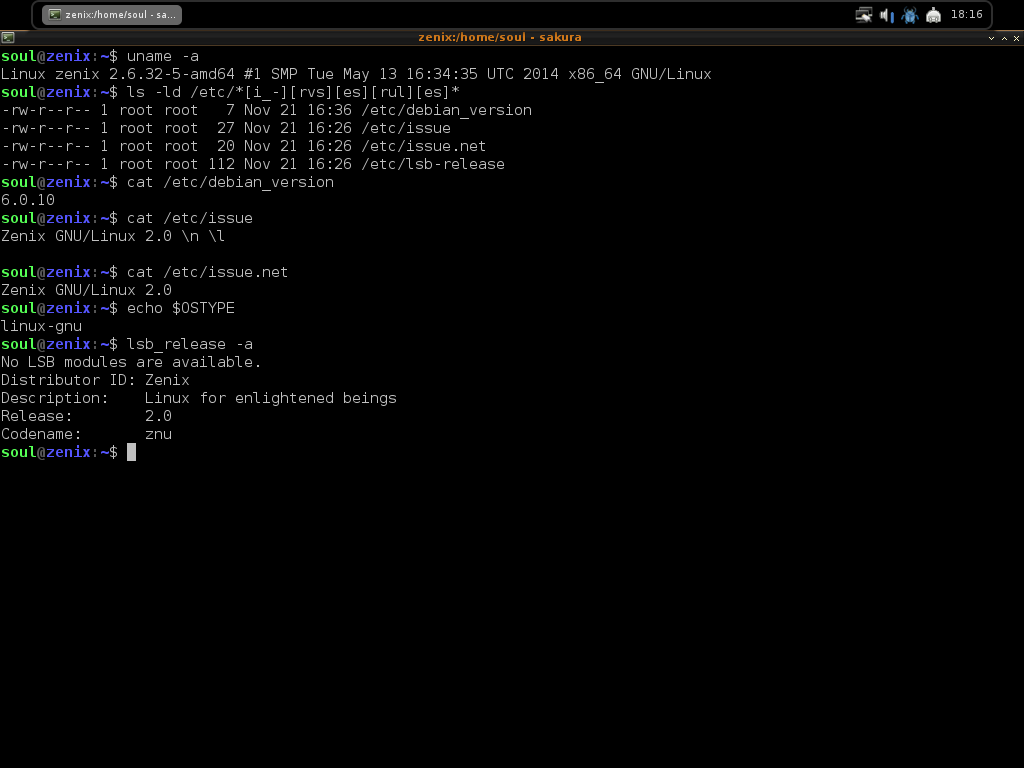1024x768 pixels.
Task: Minimize the sakura terminal window
Action: pos(991,38)
